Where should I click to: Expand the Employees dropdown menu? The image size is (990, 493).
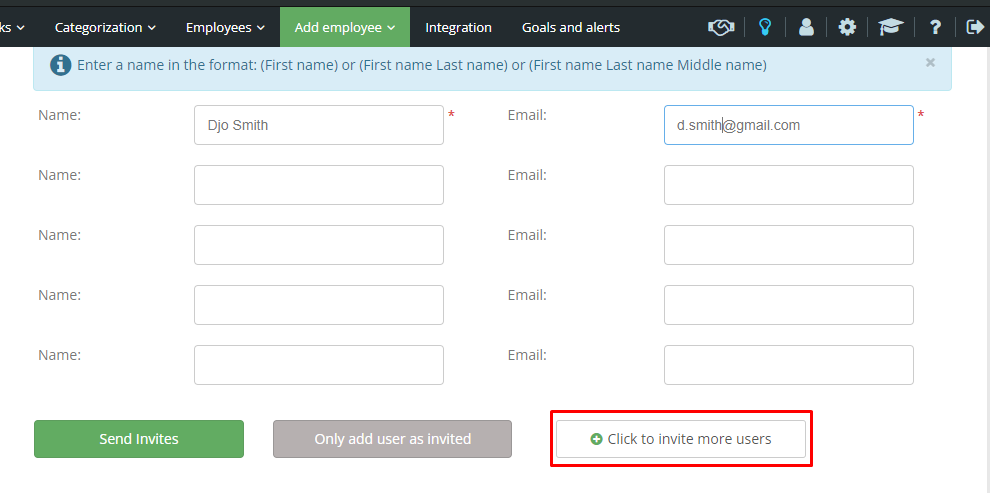point(225,27)
